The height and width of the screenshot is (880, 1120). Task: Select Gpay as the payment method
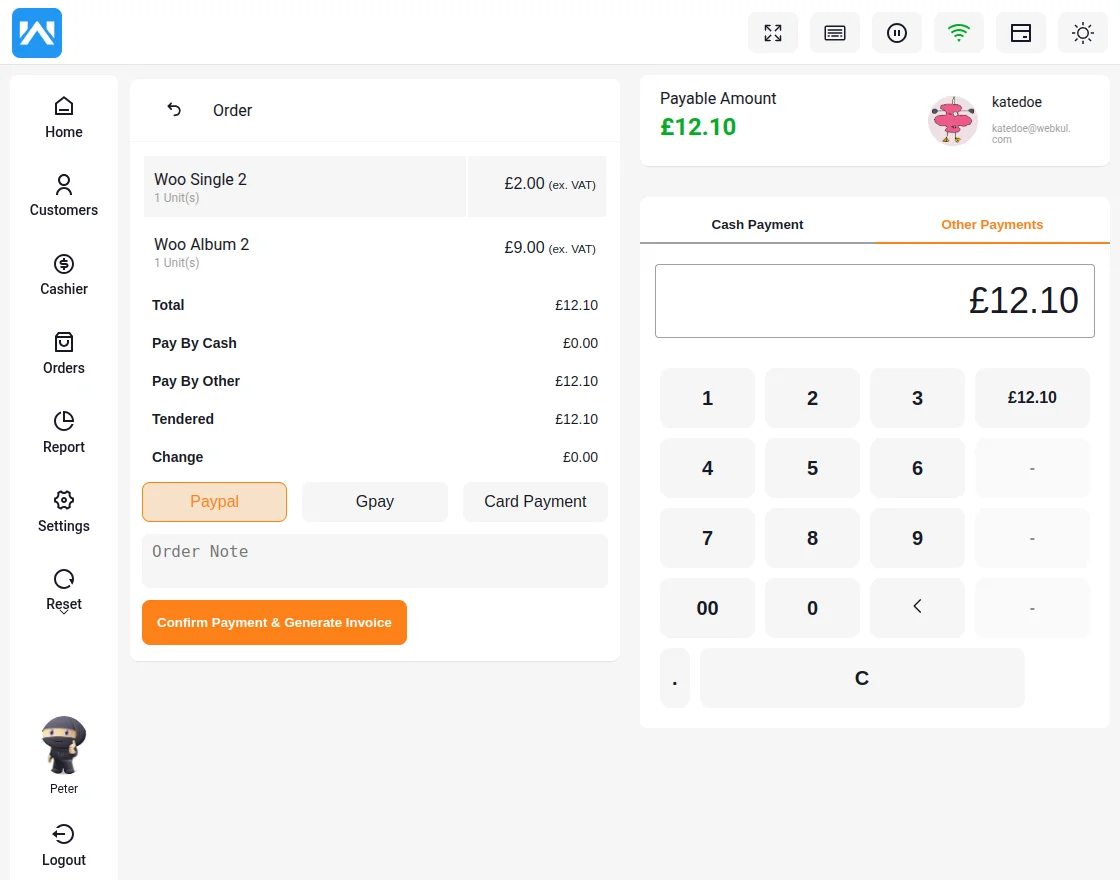pyautogui.click(x=374, y=502)
